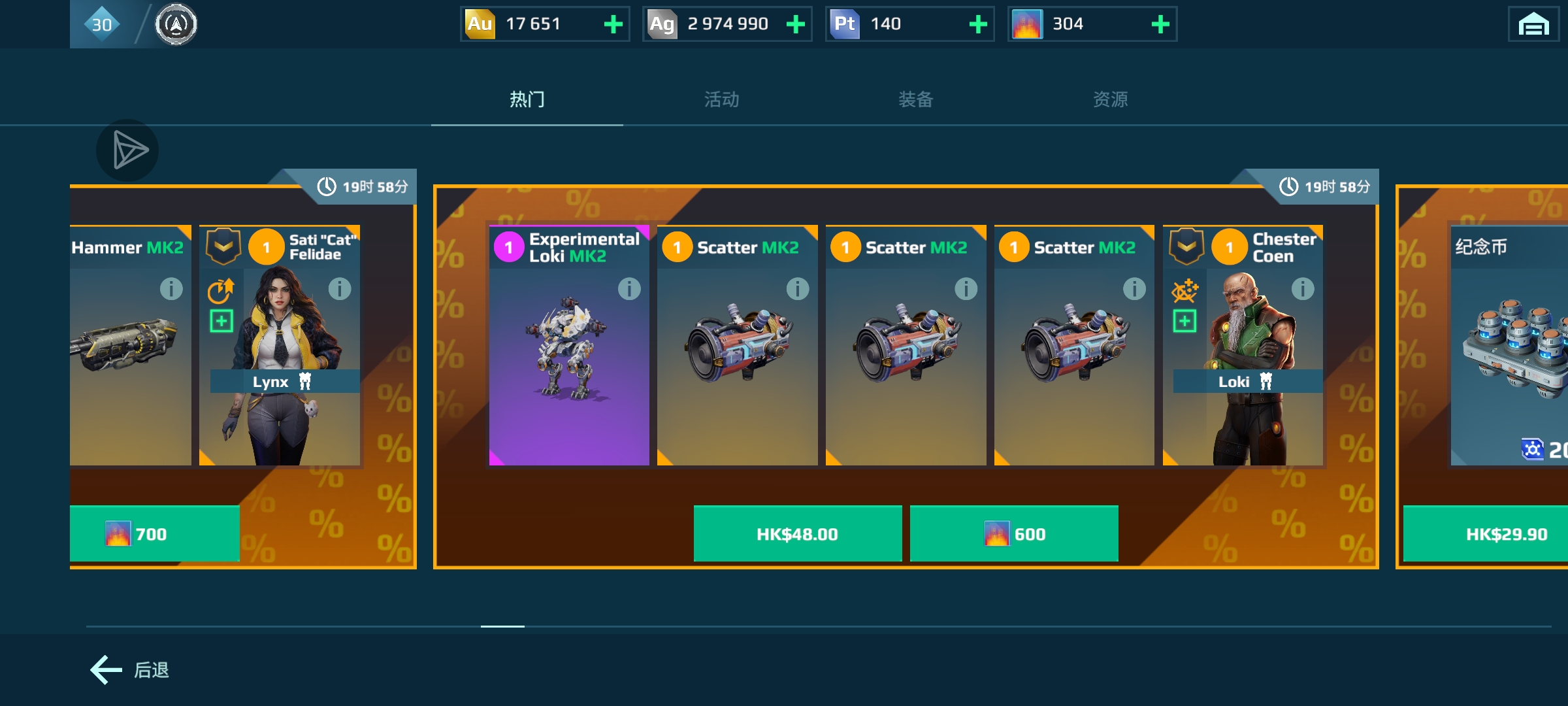Switch to the 活动 tab
Screen dimensions: 1568x706
pyautogui.click(x=721, y=99)
